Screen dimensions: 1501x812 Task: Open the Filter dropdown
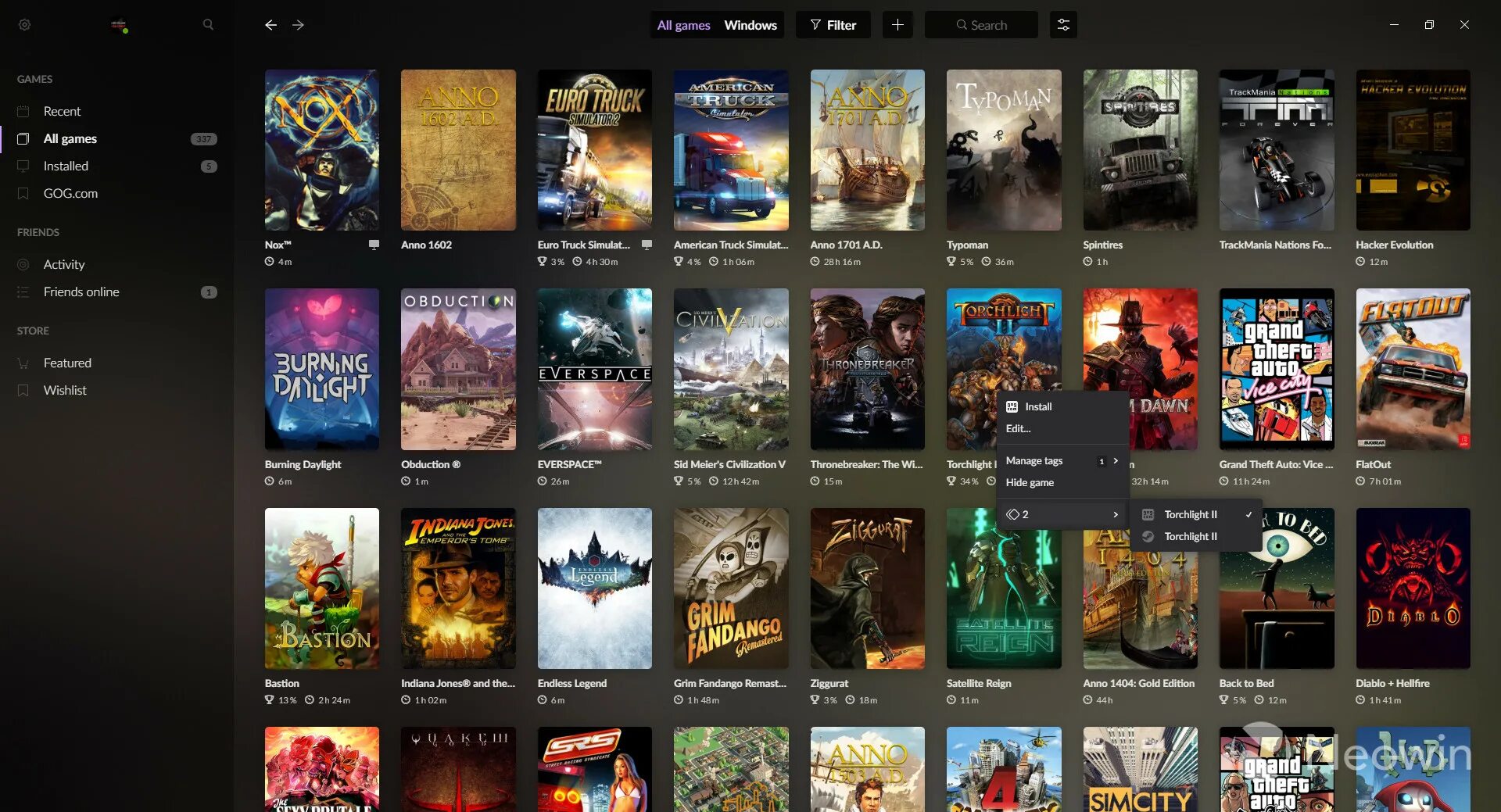833,25
